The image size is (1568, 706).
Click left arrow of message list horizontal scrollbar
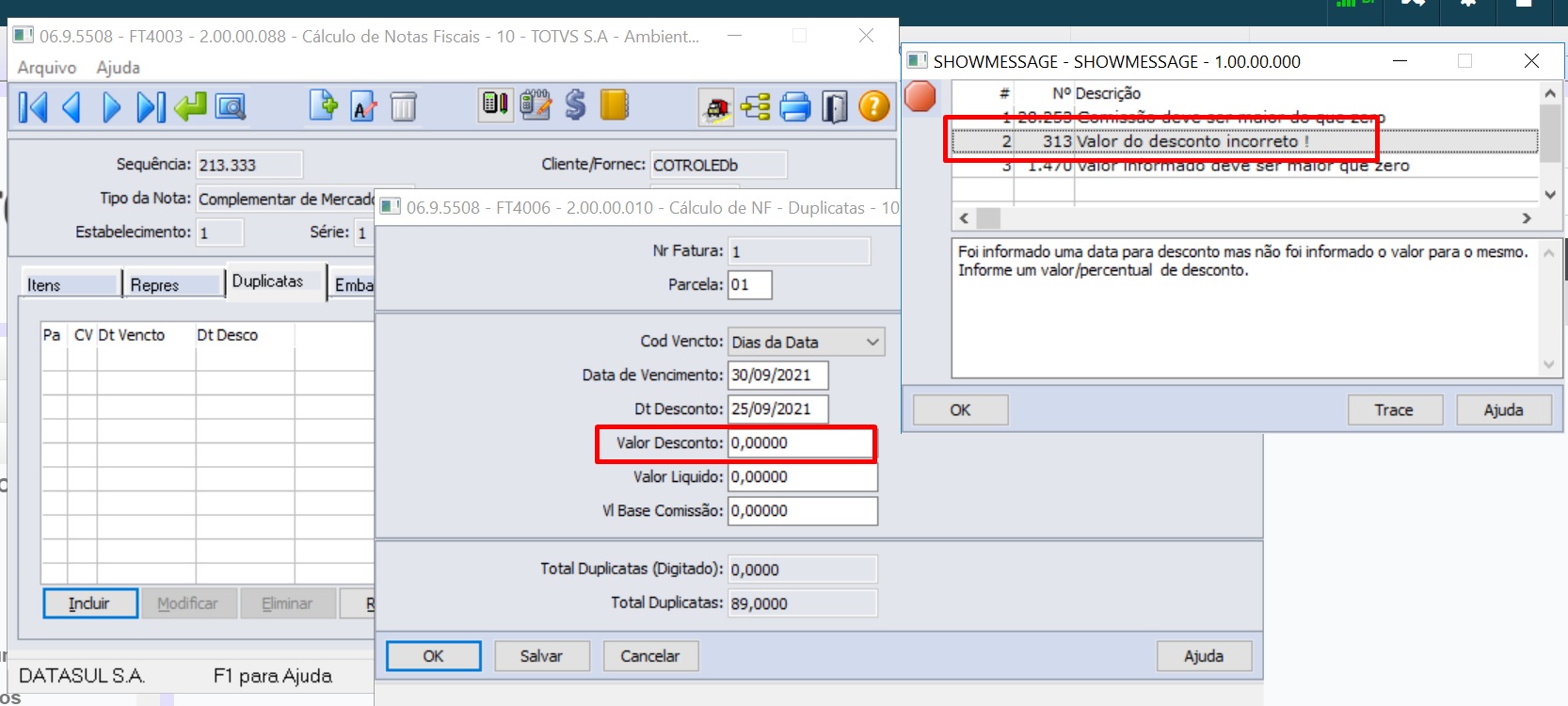click(964, 218)
